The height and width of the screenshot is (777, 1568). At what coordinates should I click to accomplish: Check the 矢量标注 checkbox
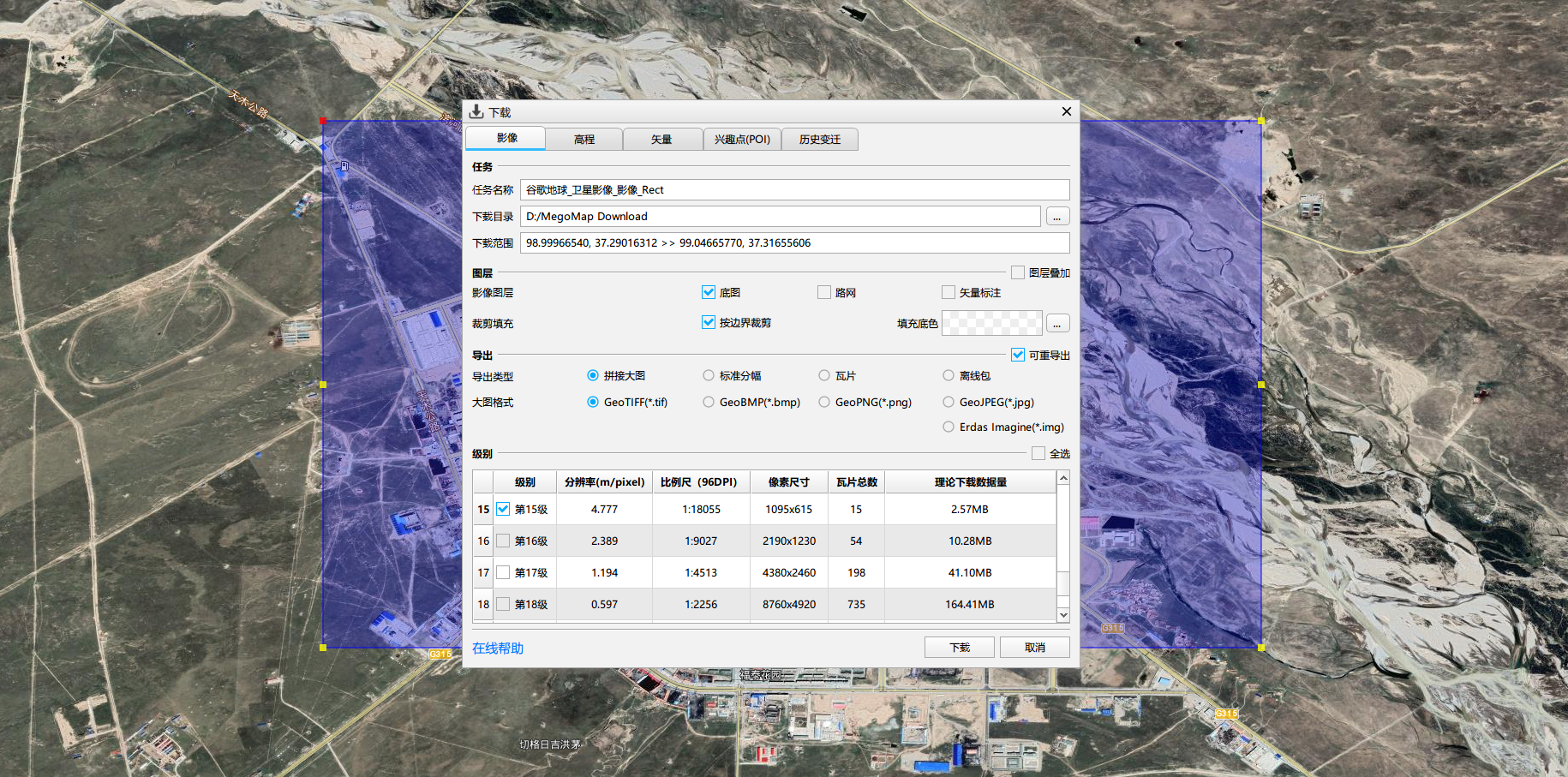(949, 292)
